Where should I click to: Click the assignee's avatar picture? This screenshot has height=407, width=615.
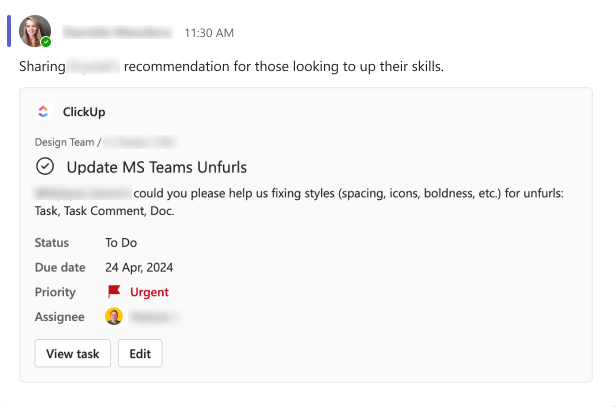tap(114, 317)
